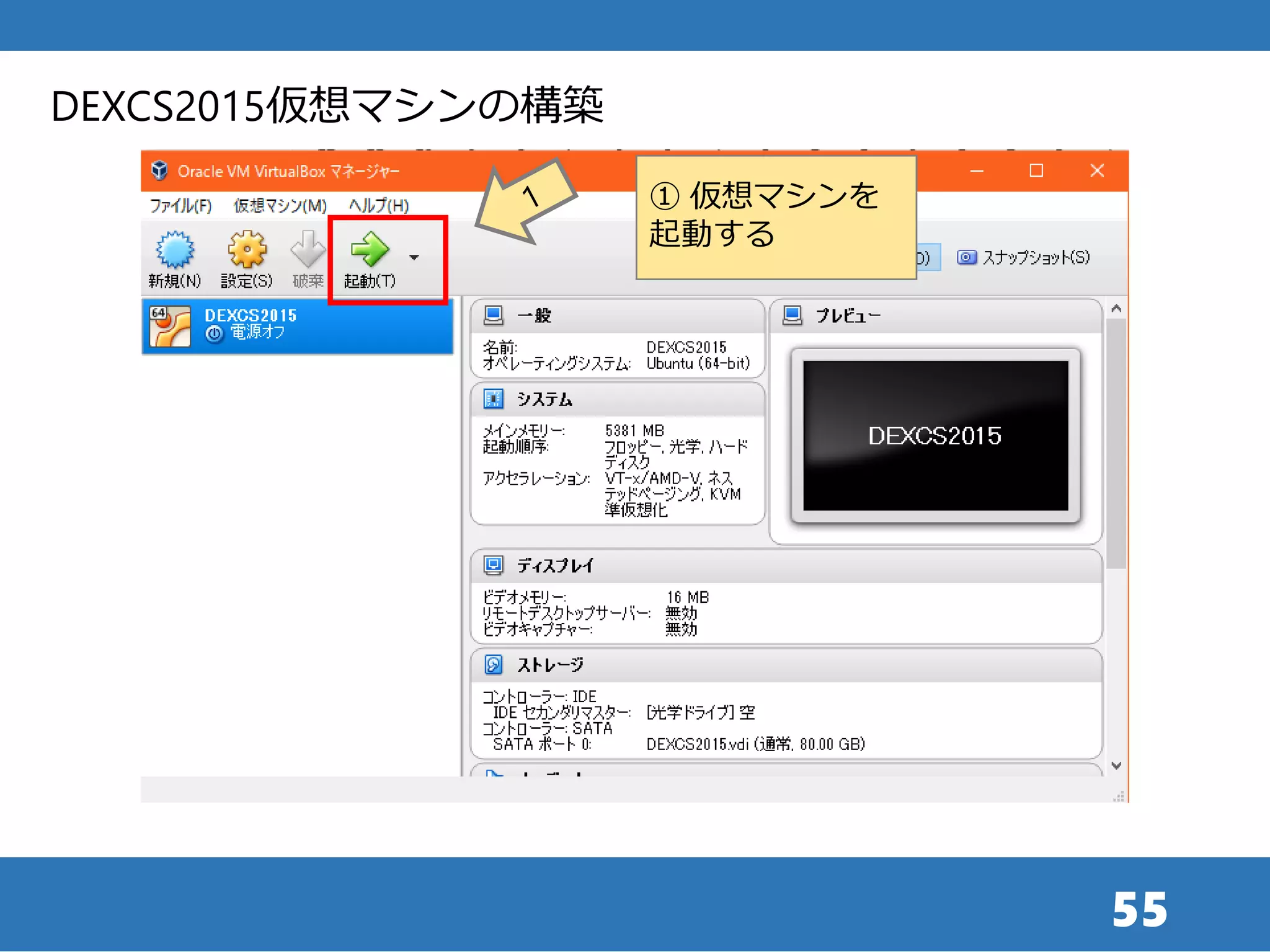The width and height of the screenshot is (1270, 952).
Task: Click the リモートデスクトップサーバー label
Action: tap(567, 613)
